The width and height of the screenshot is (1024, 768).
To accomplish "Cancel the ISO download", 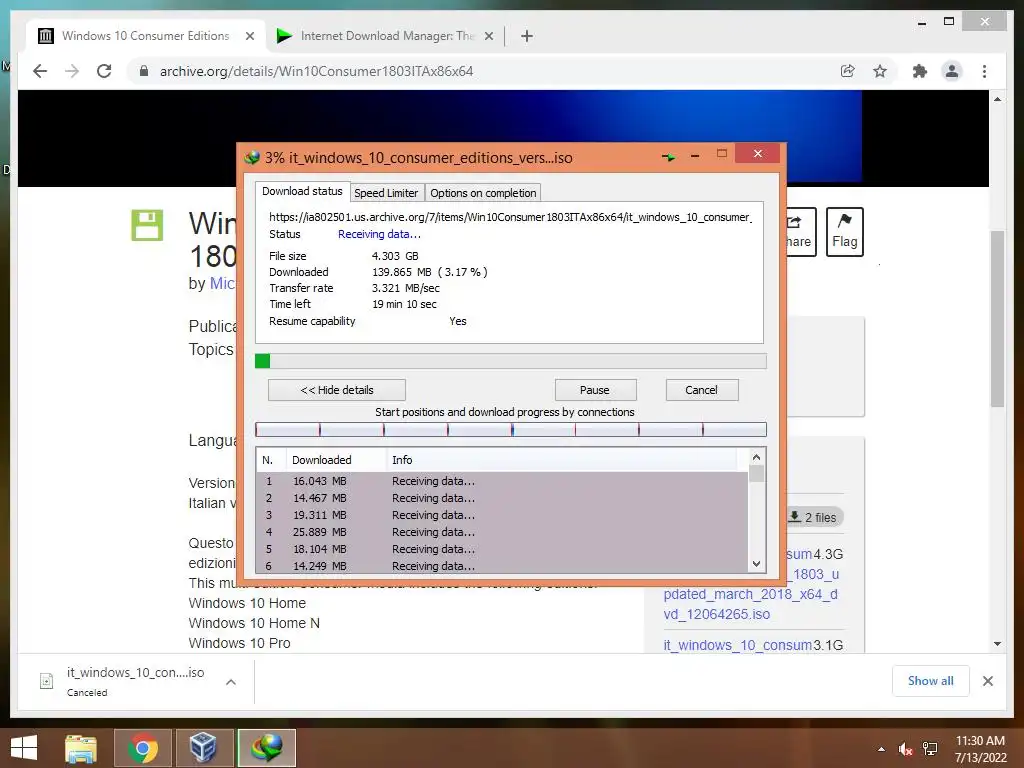I will click(x=701, y=390).
